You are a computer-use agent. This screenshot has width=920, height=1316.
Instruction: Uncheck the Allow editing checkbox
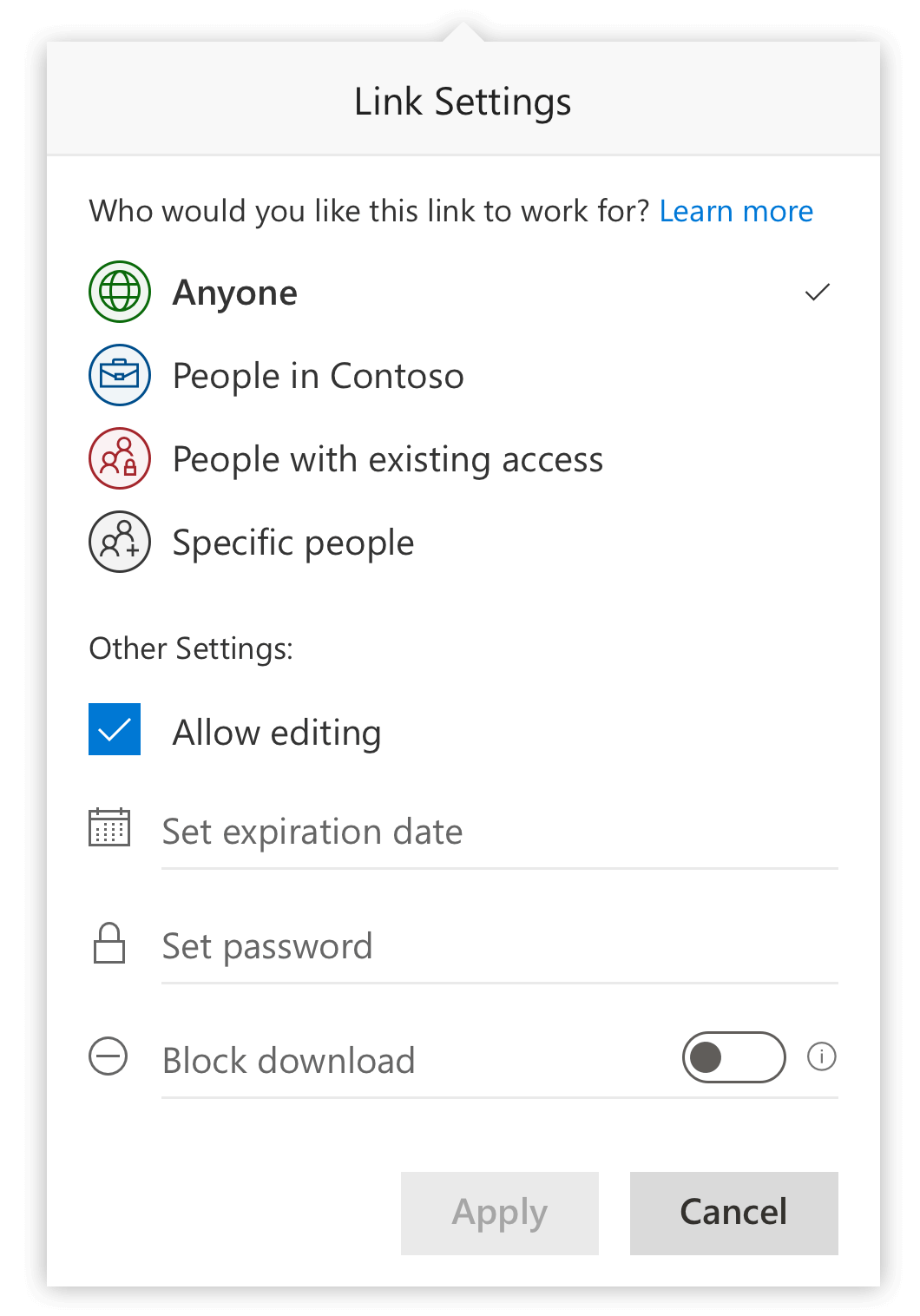pos(114,730)
